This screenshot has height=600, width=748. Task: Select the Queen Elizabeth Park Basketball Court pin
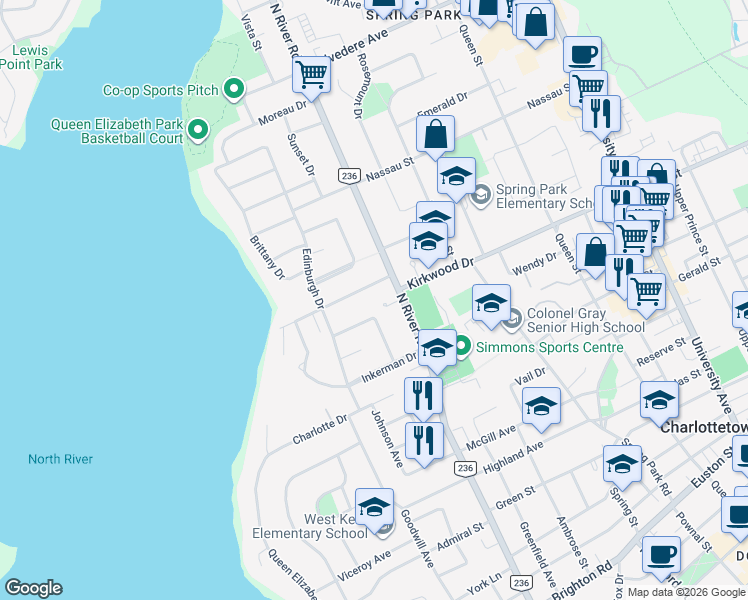click(x=198, y=130)
